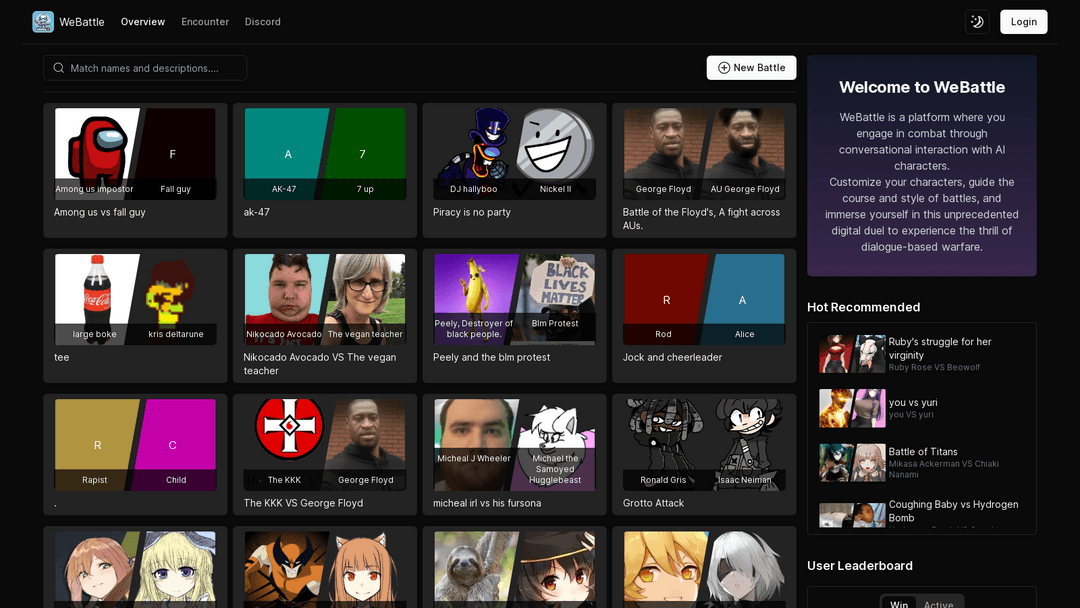Choose the Nickel II smiling coin image
The width and height of the screenshot is (1080, 608).
click(555, 145)
